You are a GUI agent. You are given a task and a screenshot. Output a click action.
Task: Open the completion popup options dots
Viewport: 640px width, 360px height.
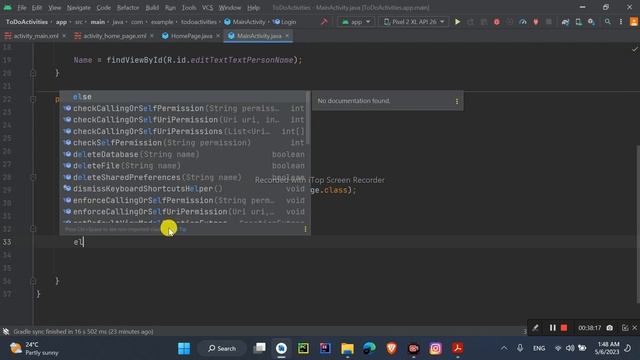click(x=305, y=229)
